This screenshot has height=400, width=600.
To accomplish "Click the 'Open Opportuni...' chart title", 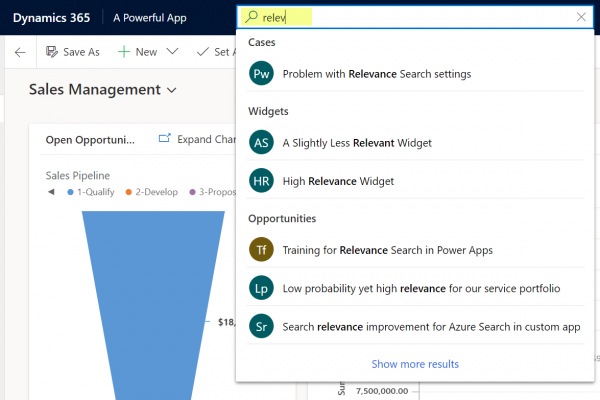I will pyautogui.click(x=90, y=140).
